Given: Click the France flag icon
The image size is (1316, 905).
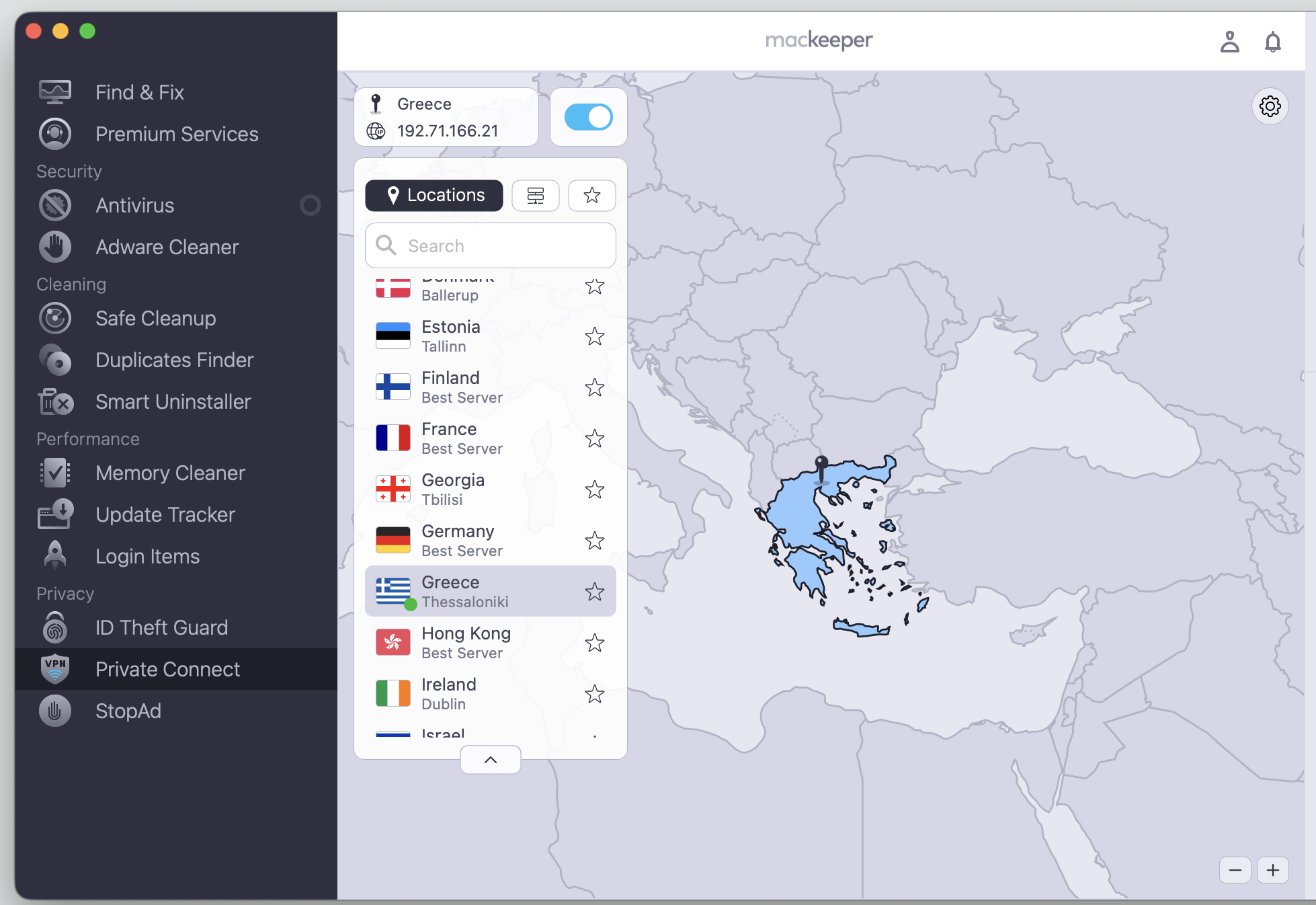Looking at the screenshot, I should tap(393, 438).
